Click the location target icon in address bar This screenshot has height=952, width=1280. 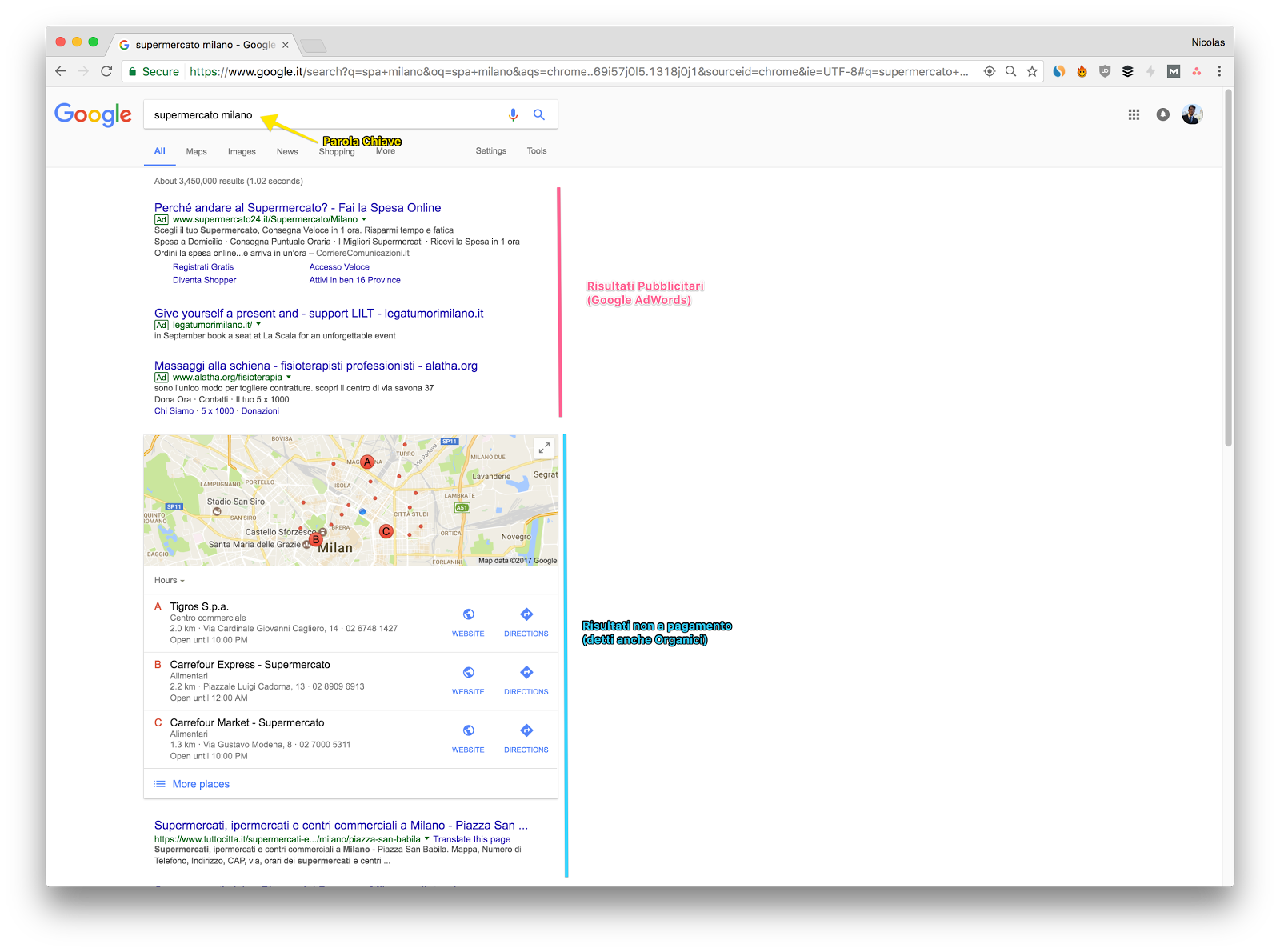pyautogui.click(x=990, y=71)
